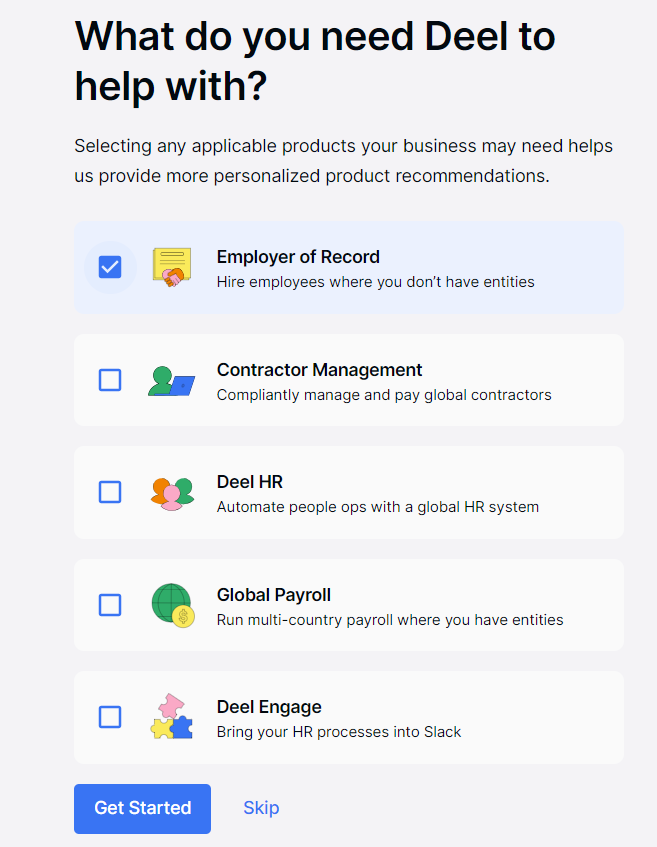The height and width of the screenshot is (847, 657).
Task: Select the Deel Engage checkbox
Action: (110, 717)
